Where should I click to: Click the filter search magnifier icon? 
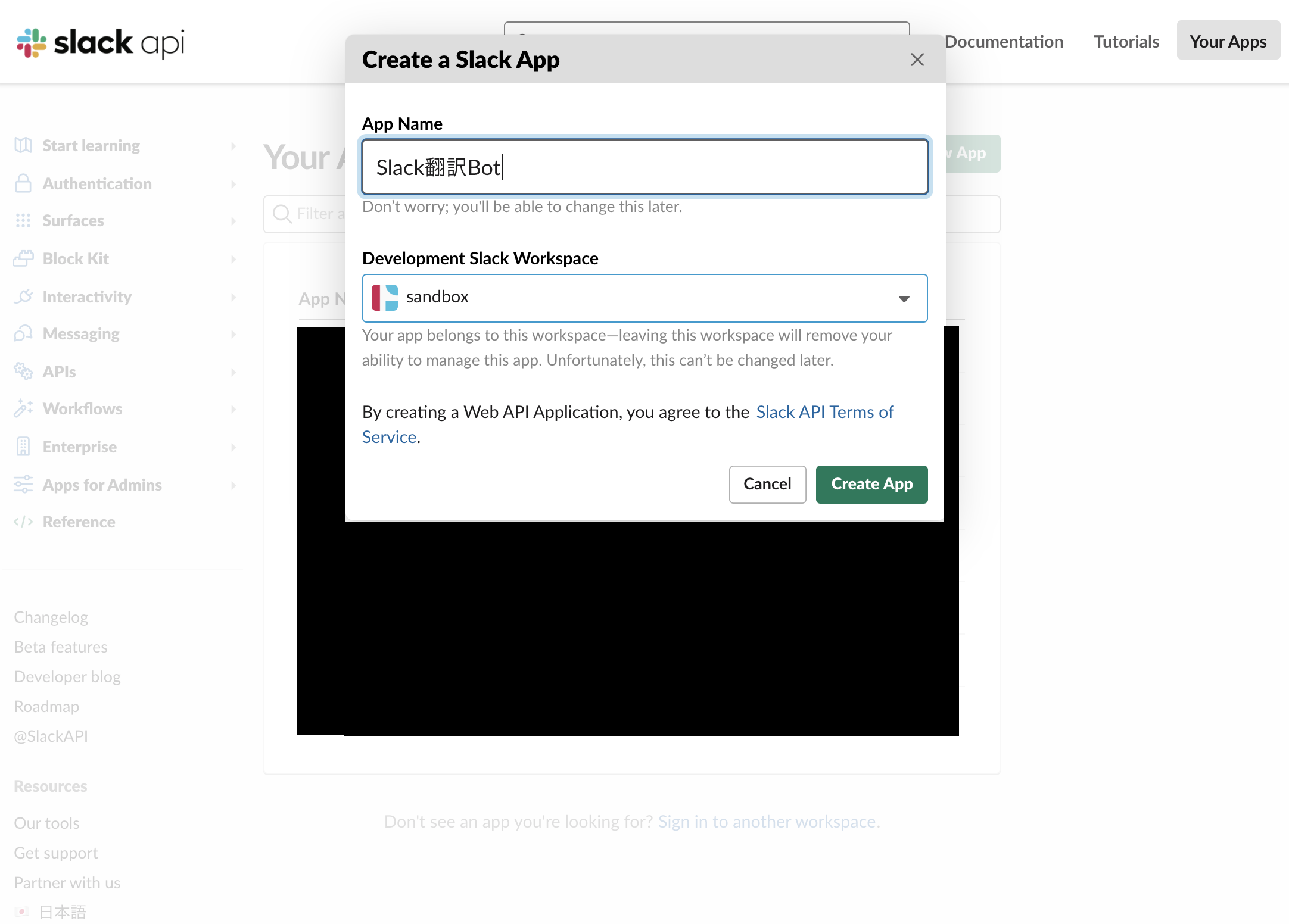[x=281, y=214]
